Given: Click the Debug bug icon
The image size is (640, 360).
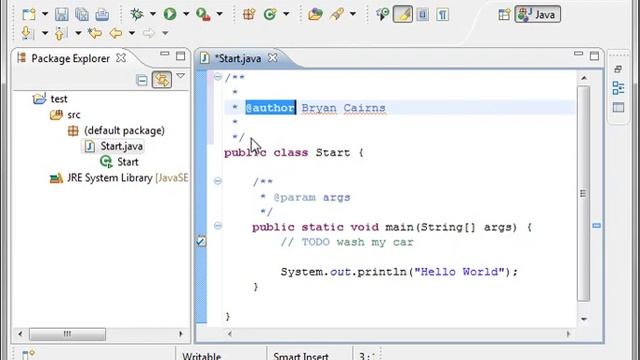Looking at the screenshot, I should [137, 15].
